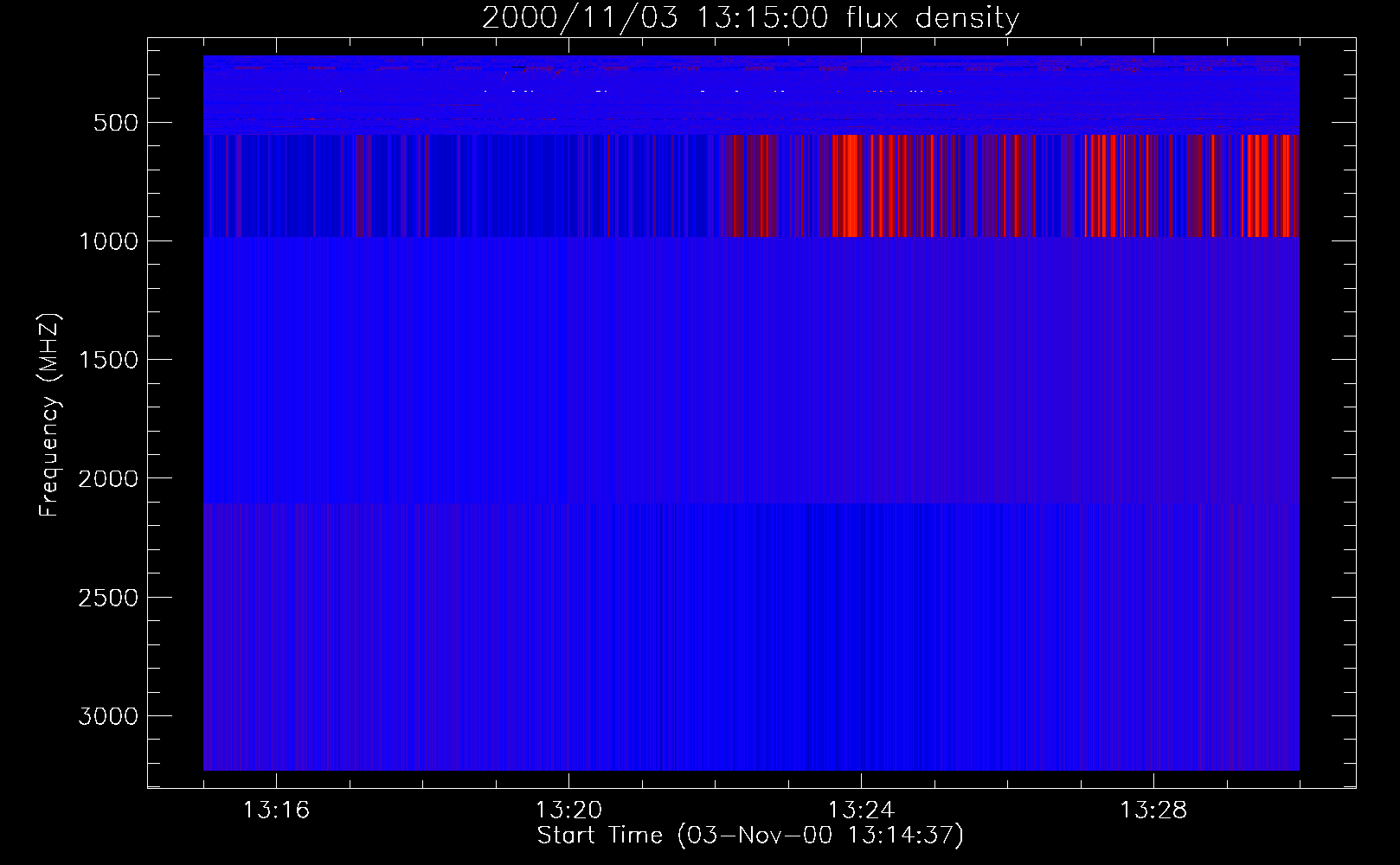Click the 1500 frequency tick label
The image size is (1400, 865).
[x=108, y=360]
